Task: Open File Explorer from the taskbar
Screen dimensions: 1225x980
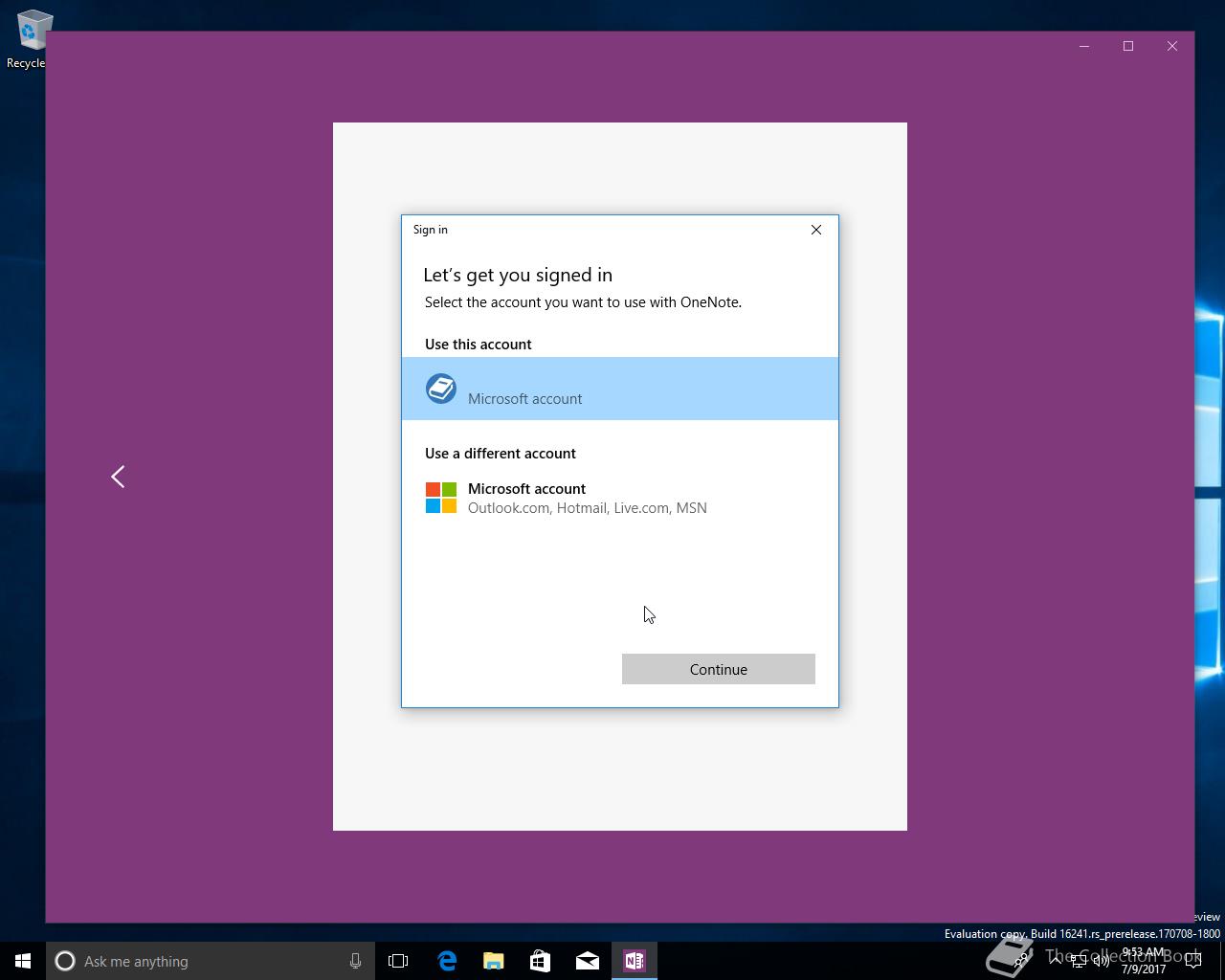Action: [494, 961]
